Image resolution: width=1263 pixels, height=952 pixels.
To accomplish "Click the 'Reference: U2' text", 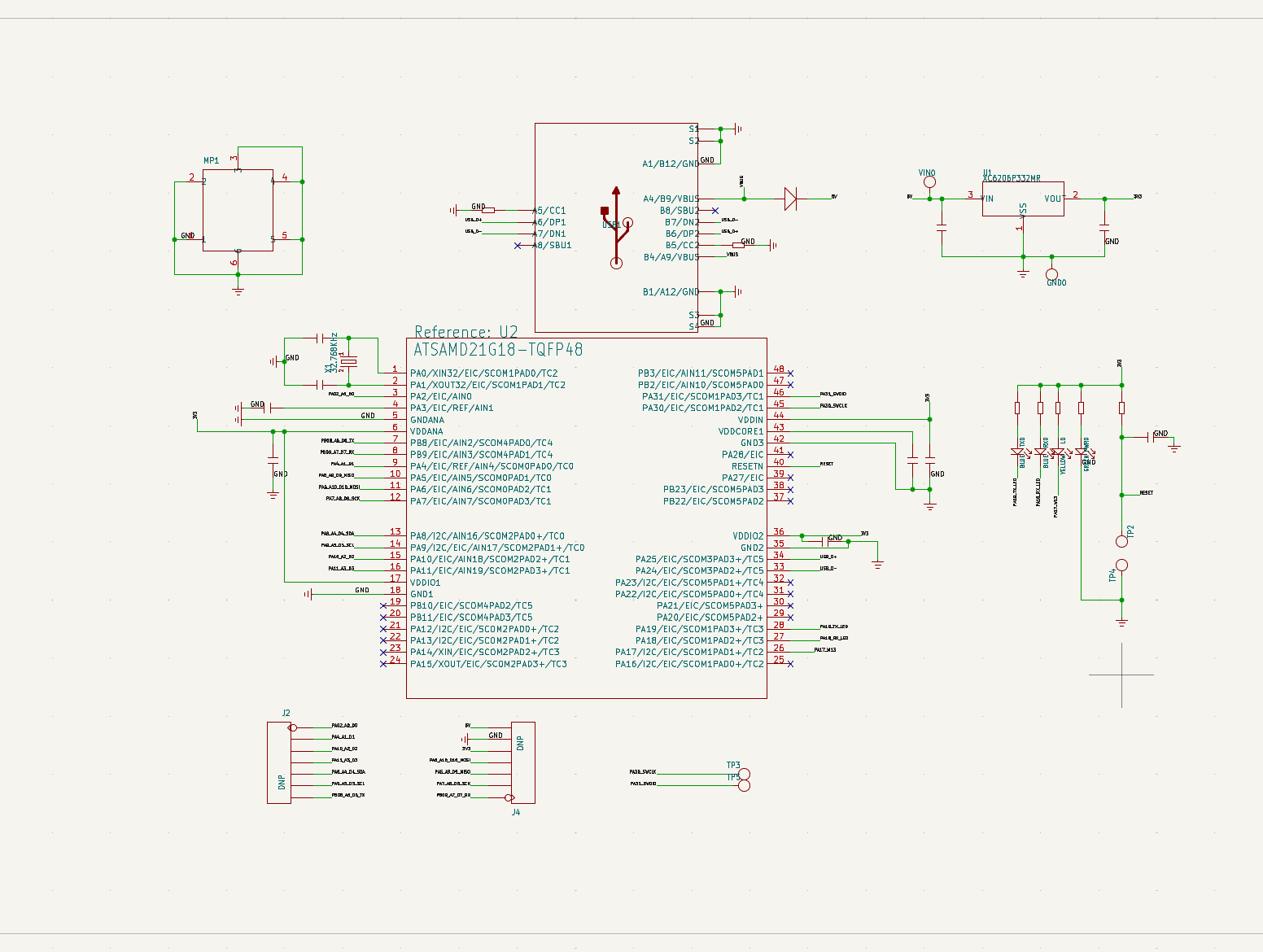I will coord(466,332).
